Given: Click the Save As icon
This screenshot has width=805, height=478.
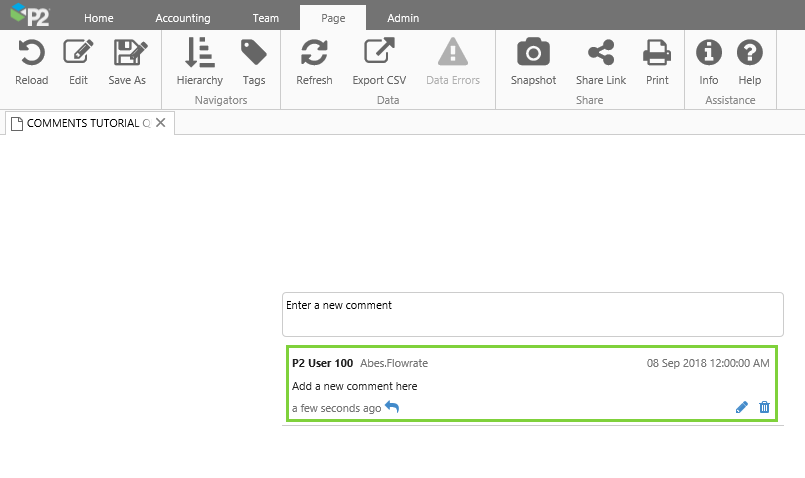Looking at the screenshot, I should [x=128, y=53].
